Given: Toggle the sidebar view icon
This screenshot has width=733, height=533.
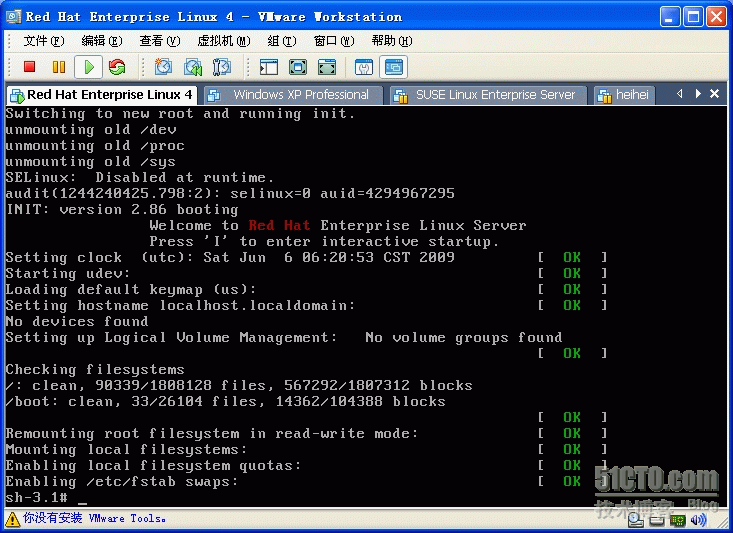Looking at the screenshot, I should tap(269, 67).
